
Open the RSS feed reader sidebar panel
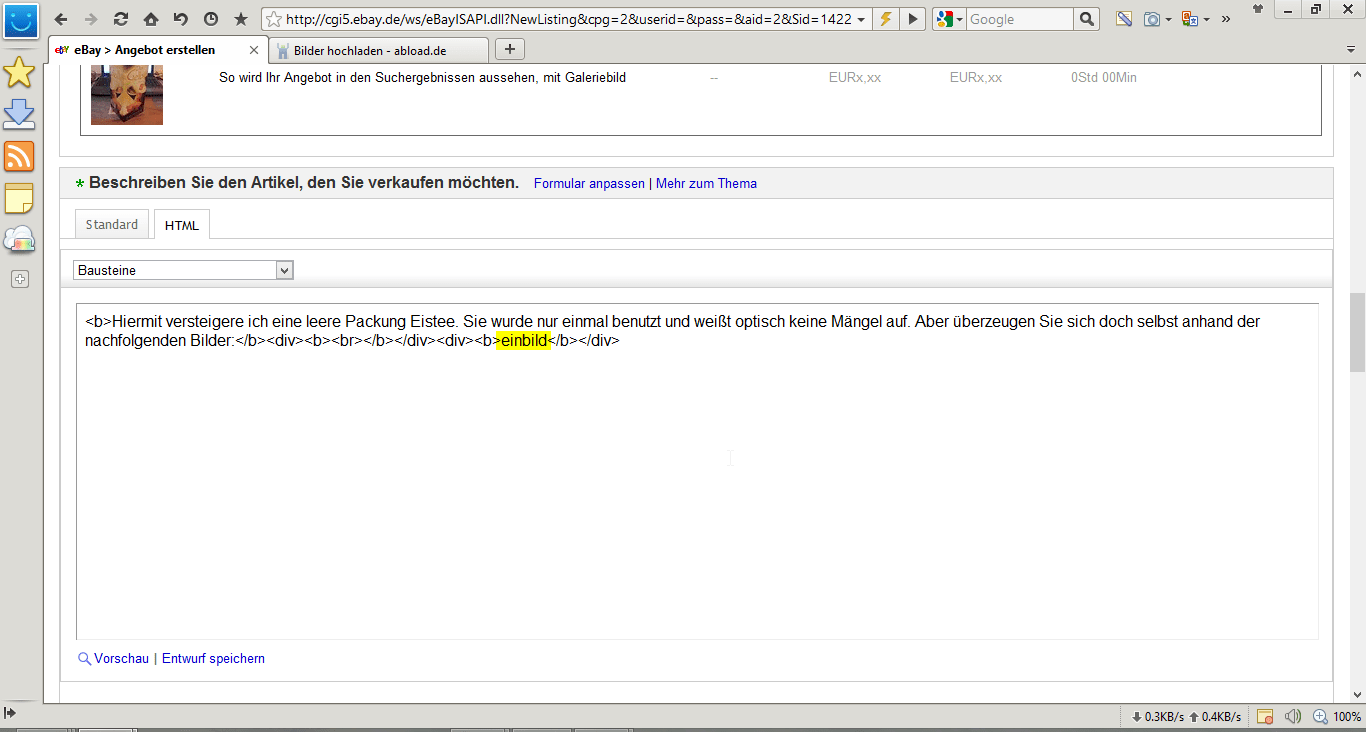coord(19,156)
